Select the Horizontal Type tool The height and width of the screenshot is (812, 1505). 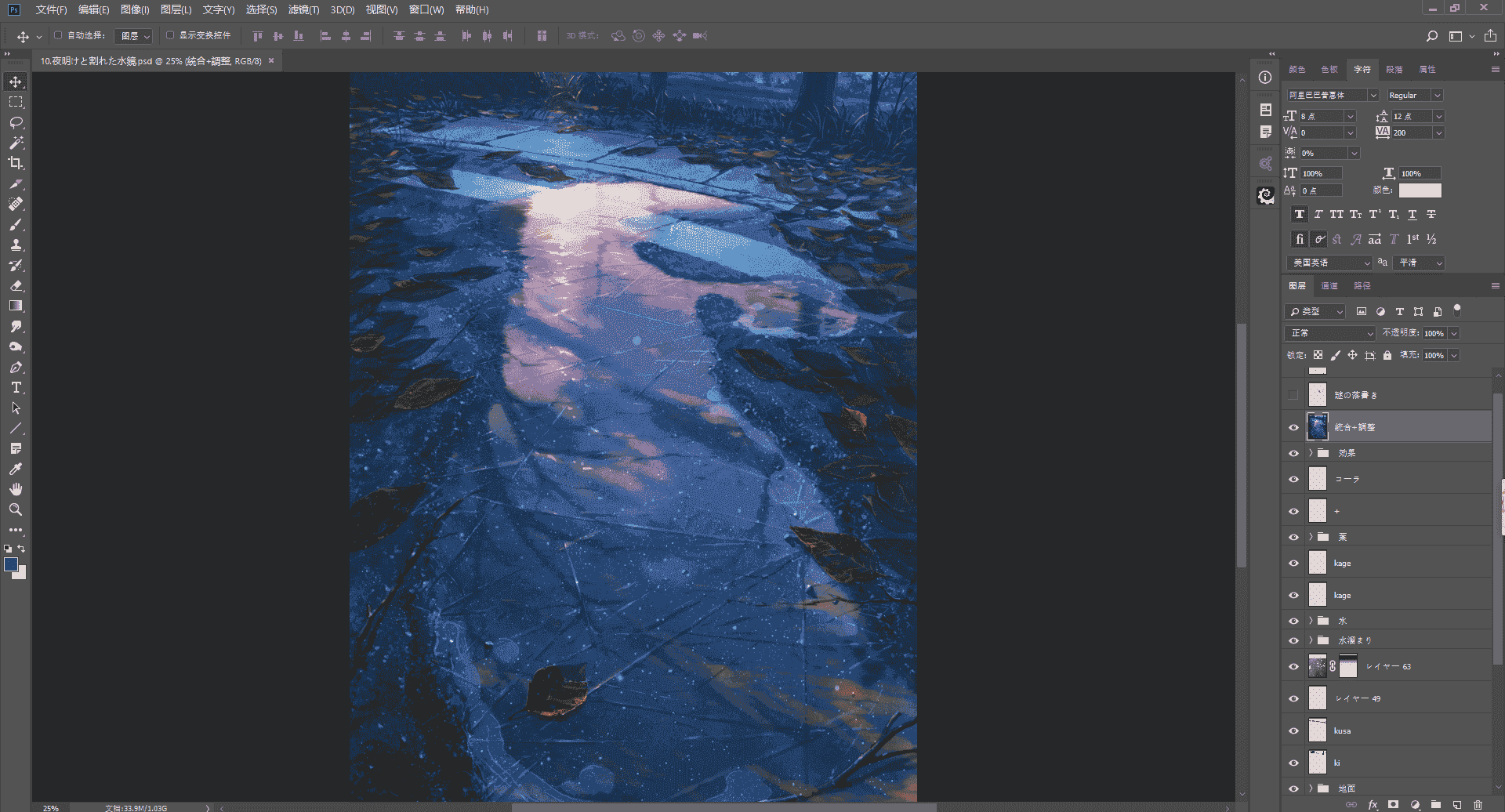point(16,387)
